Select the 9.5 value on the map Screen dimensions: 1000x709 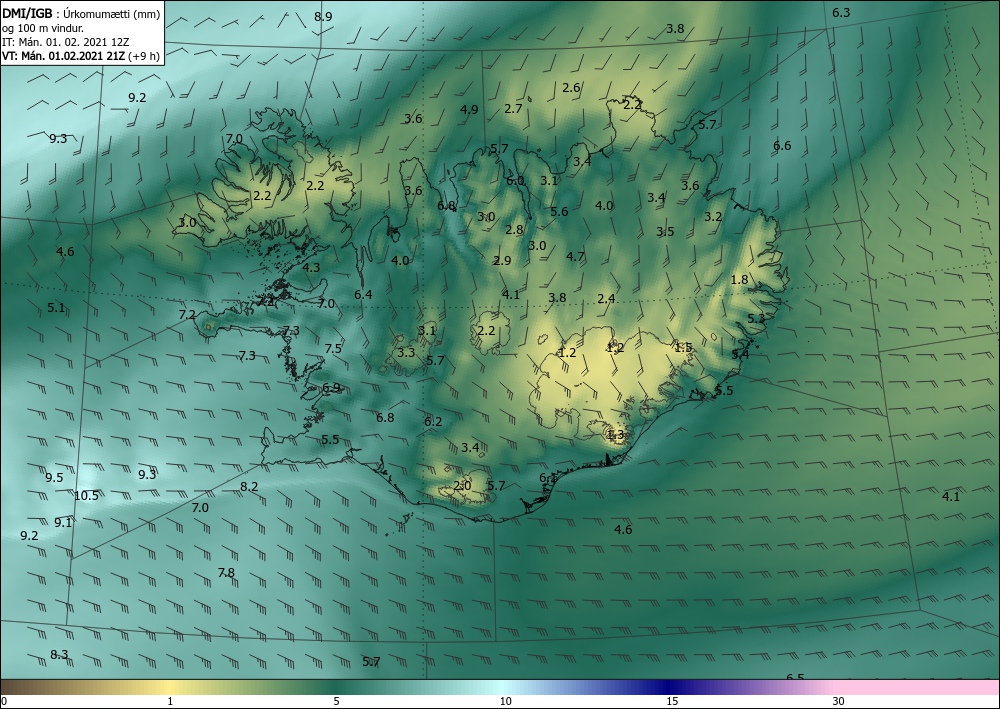click(x=54, y=478)
